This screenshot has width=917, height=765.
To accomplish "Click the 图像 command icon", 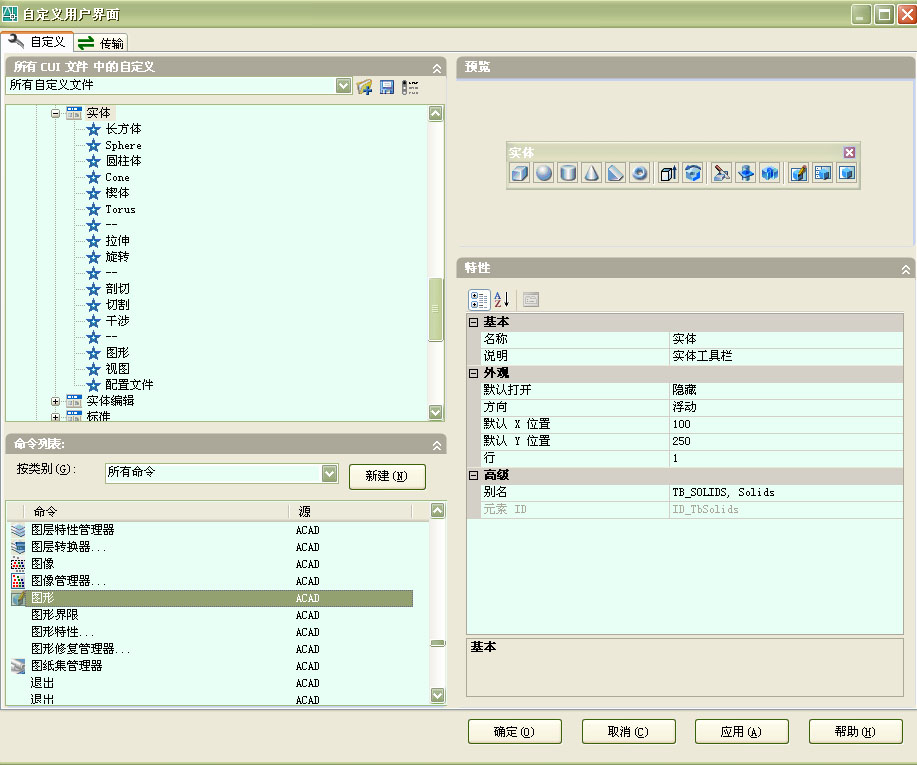I will 18,564.
